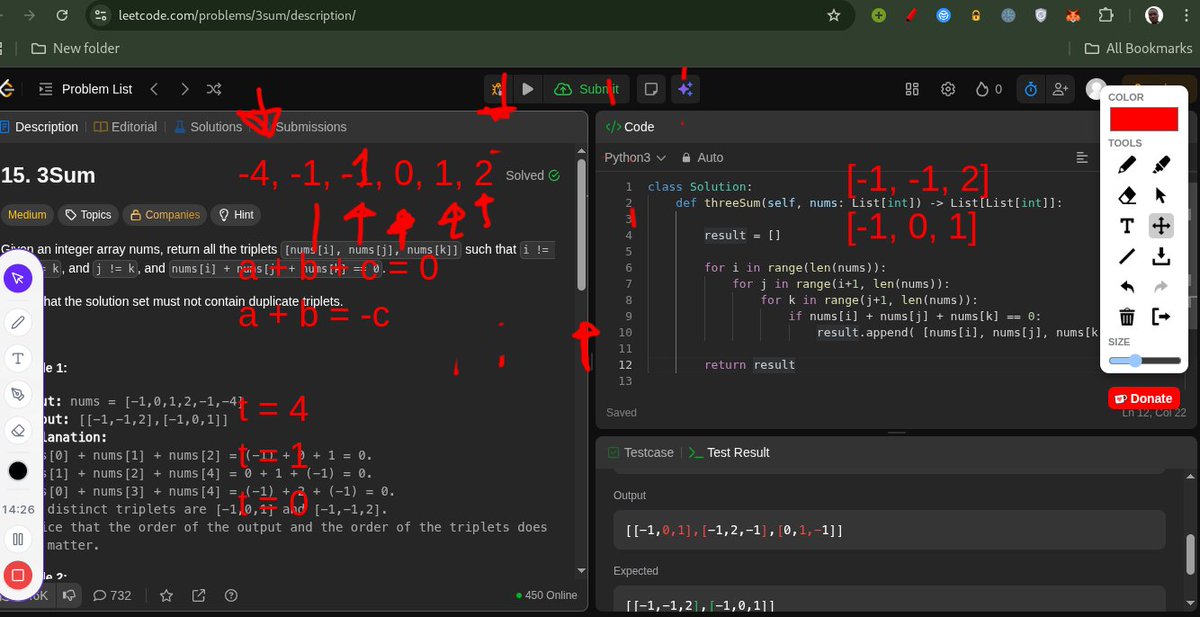Switch to the Test Result tab
Screen dimensions: 1200x617
click(x=729, y=452)
